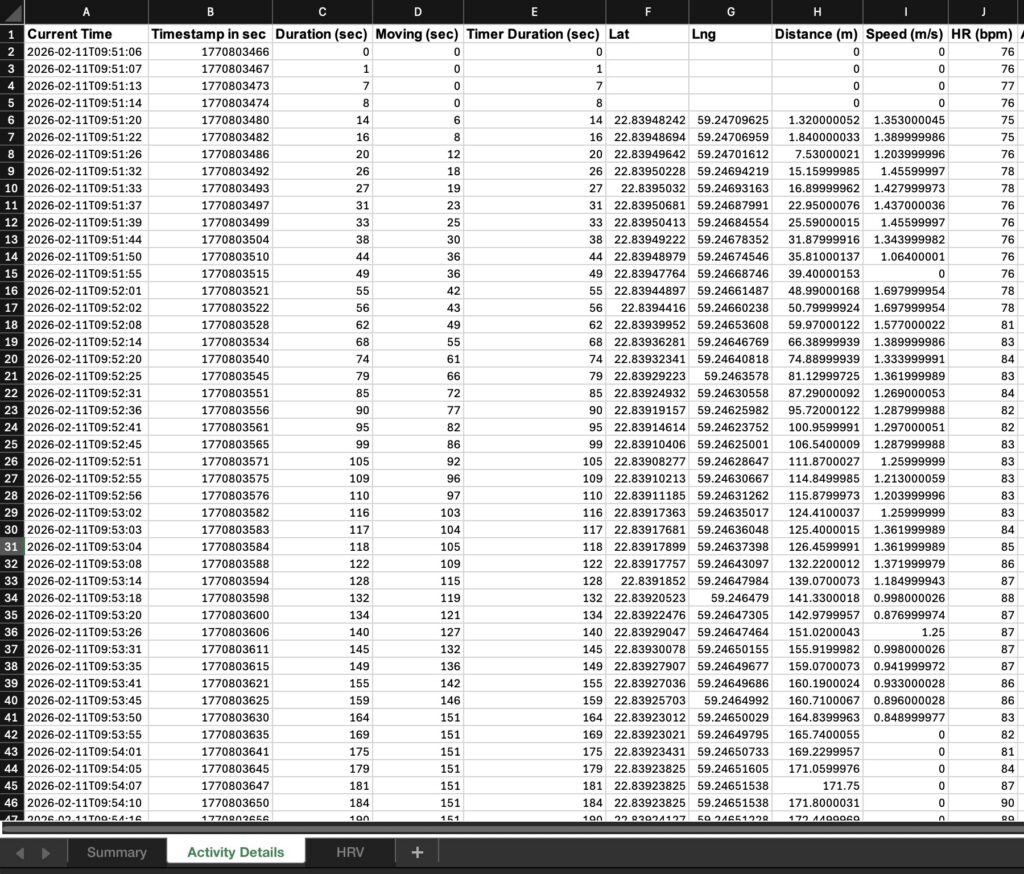Image resolution: width=1024 pixels, height=874 pixels.
Task: Click the horizontal scrollbar below the grid
Action: pyautogui.click(x=512, y=828)
